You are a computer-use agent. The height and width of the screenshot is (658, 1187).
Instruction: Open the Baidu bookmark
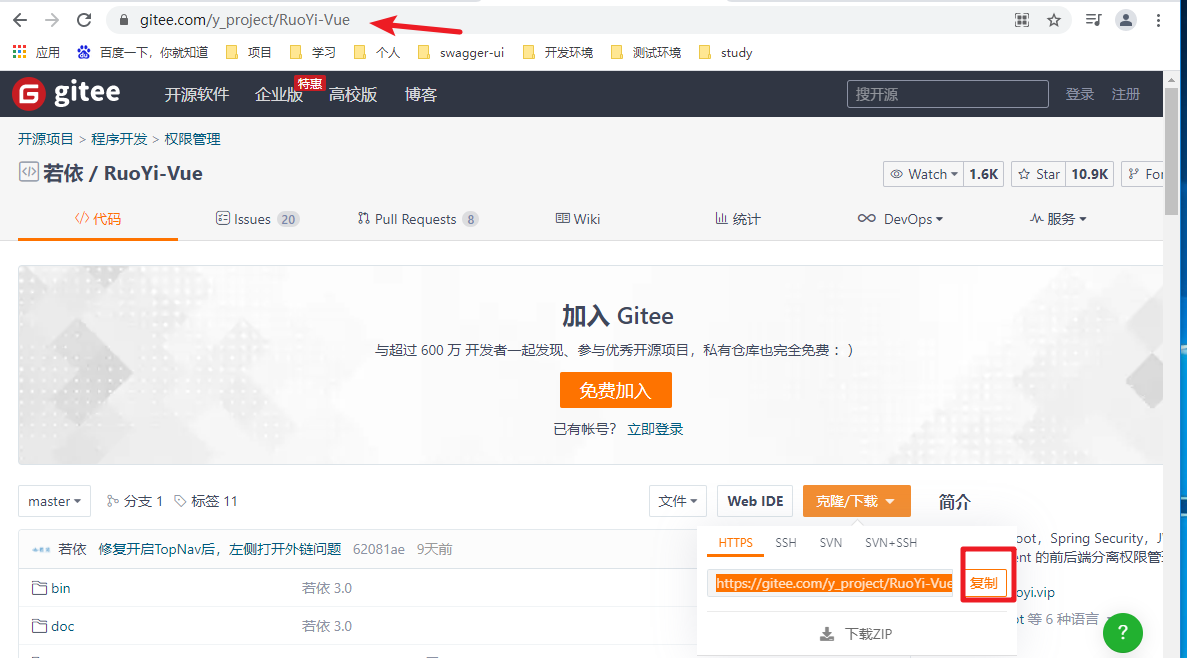pyautogui.click(x=142, y=52)
